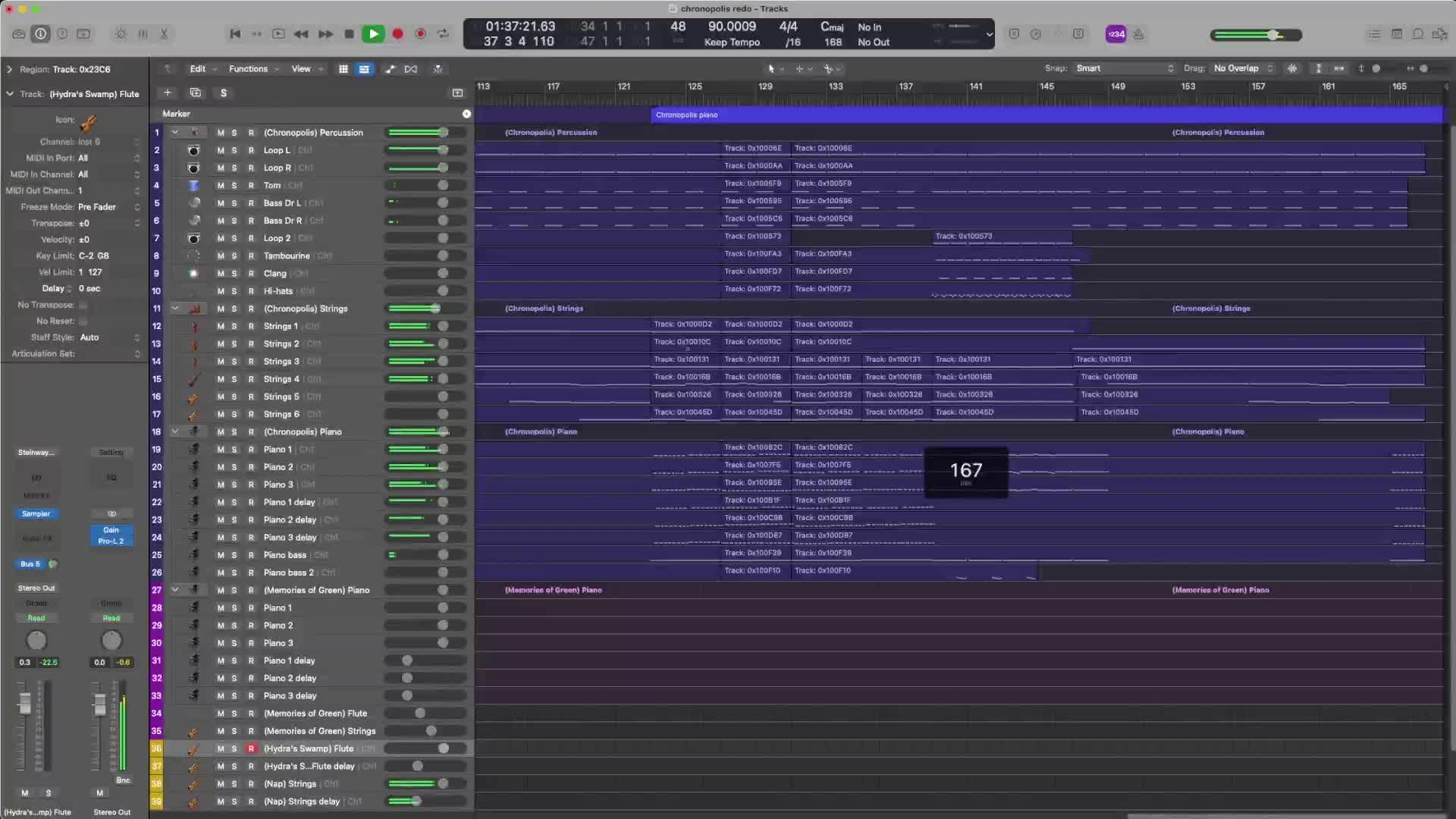The image size is (1456, 819).
Task: Mute the Tambourine track
Action: click(x=221, y=256)
